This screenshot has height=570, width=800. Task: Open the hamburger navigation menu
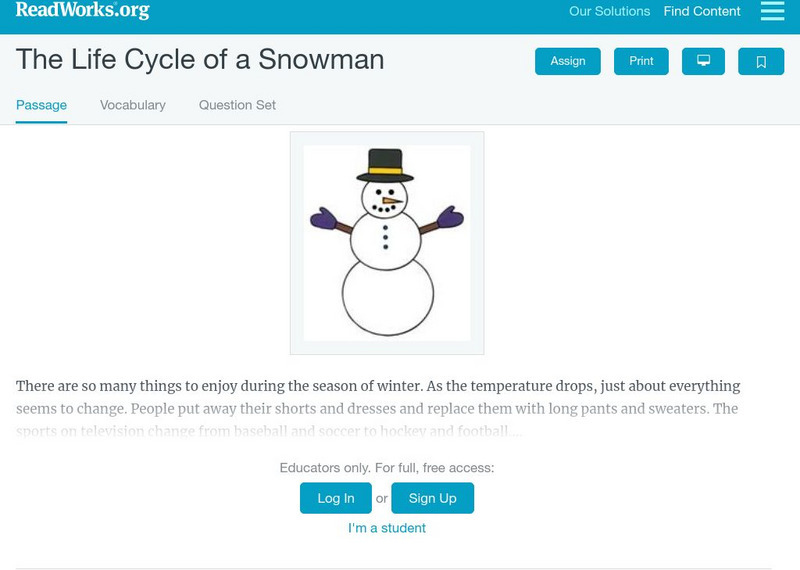[x=772, y=11]
